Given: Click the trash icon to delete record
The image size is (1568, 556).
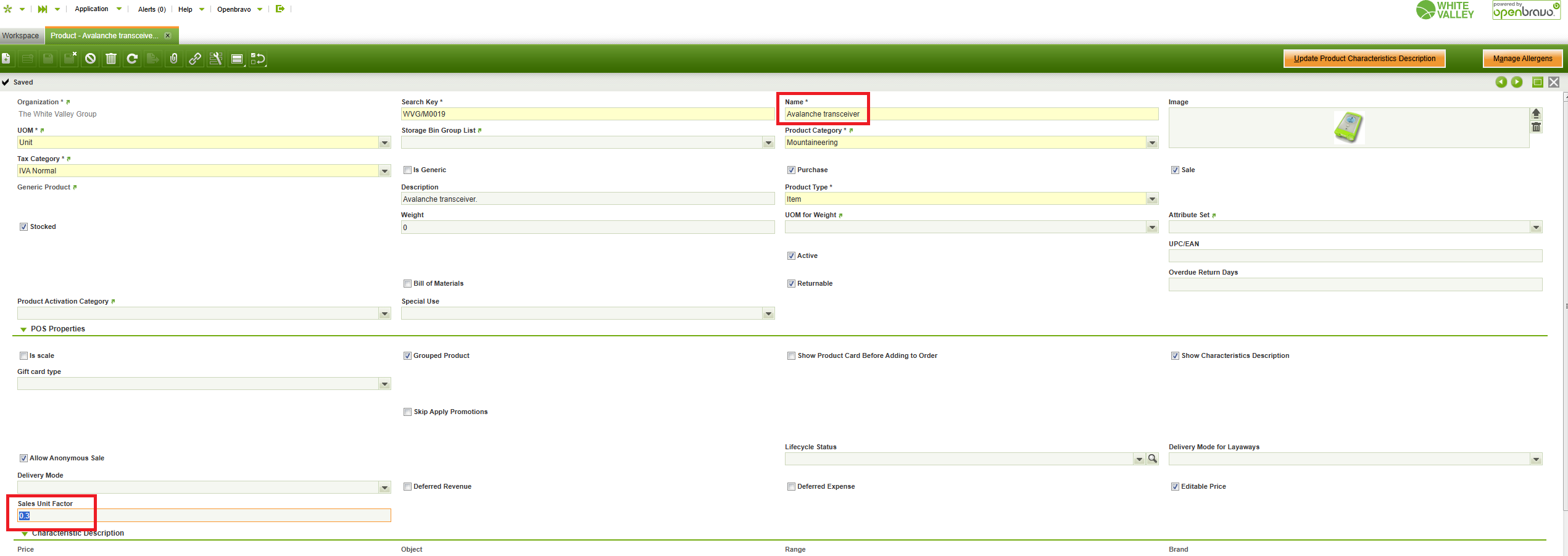Looking at the screenshot, I should (111, 59).
